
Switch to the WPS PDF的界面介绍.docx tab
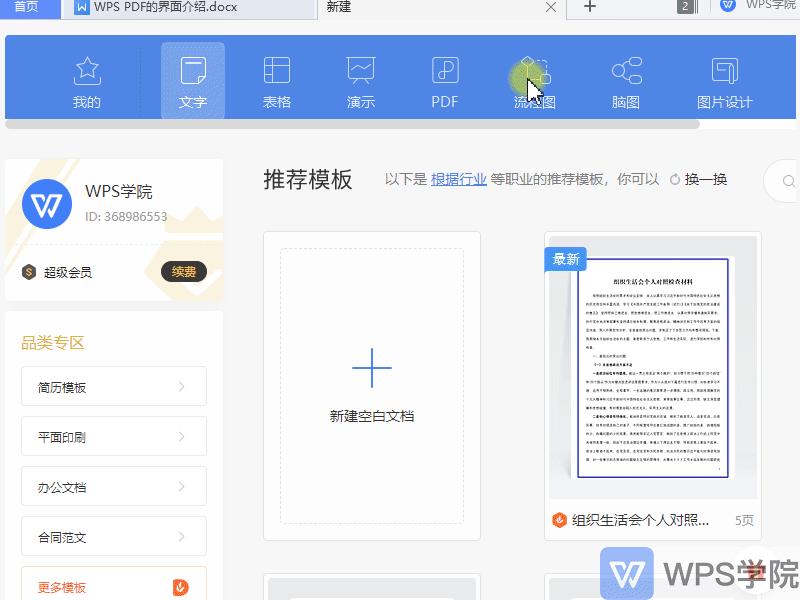pos(166,10)
